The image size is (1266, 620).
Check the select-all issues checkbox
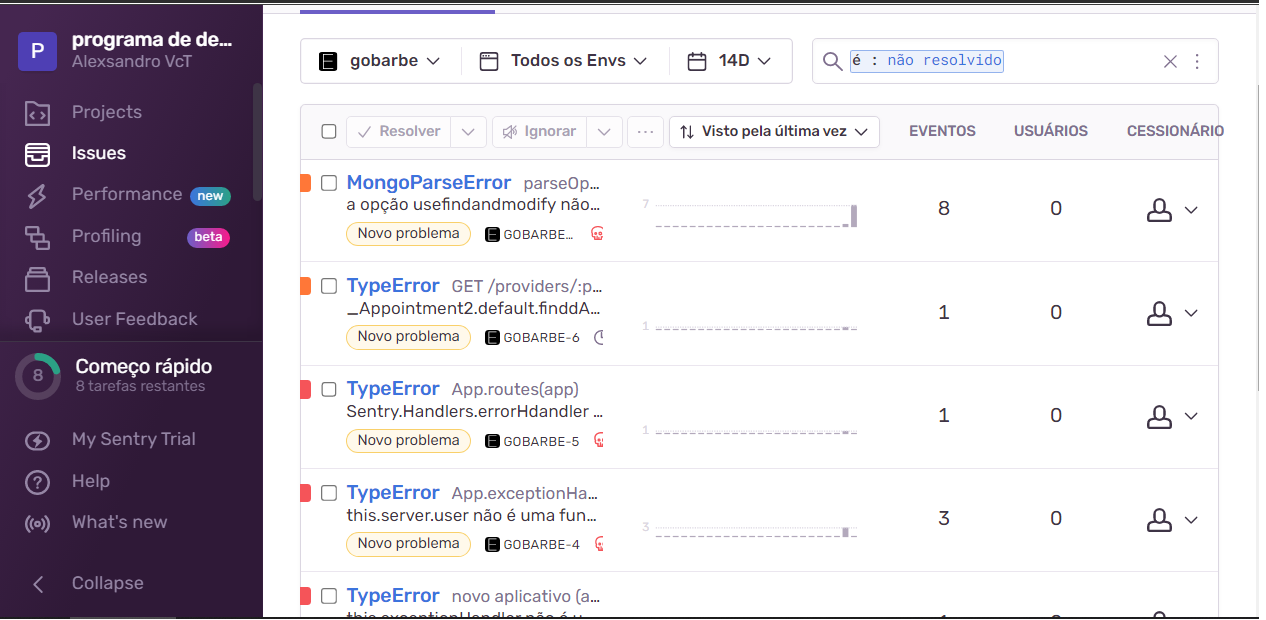click(328, 131)
